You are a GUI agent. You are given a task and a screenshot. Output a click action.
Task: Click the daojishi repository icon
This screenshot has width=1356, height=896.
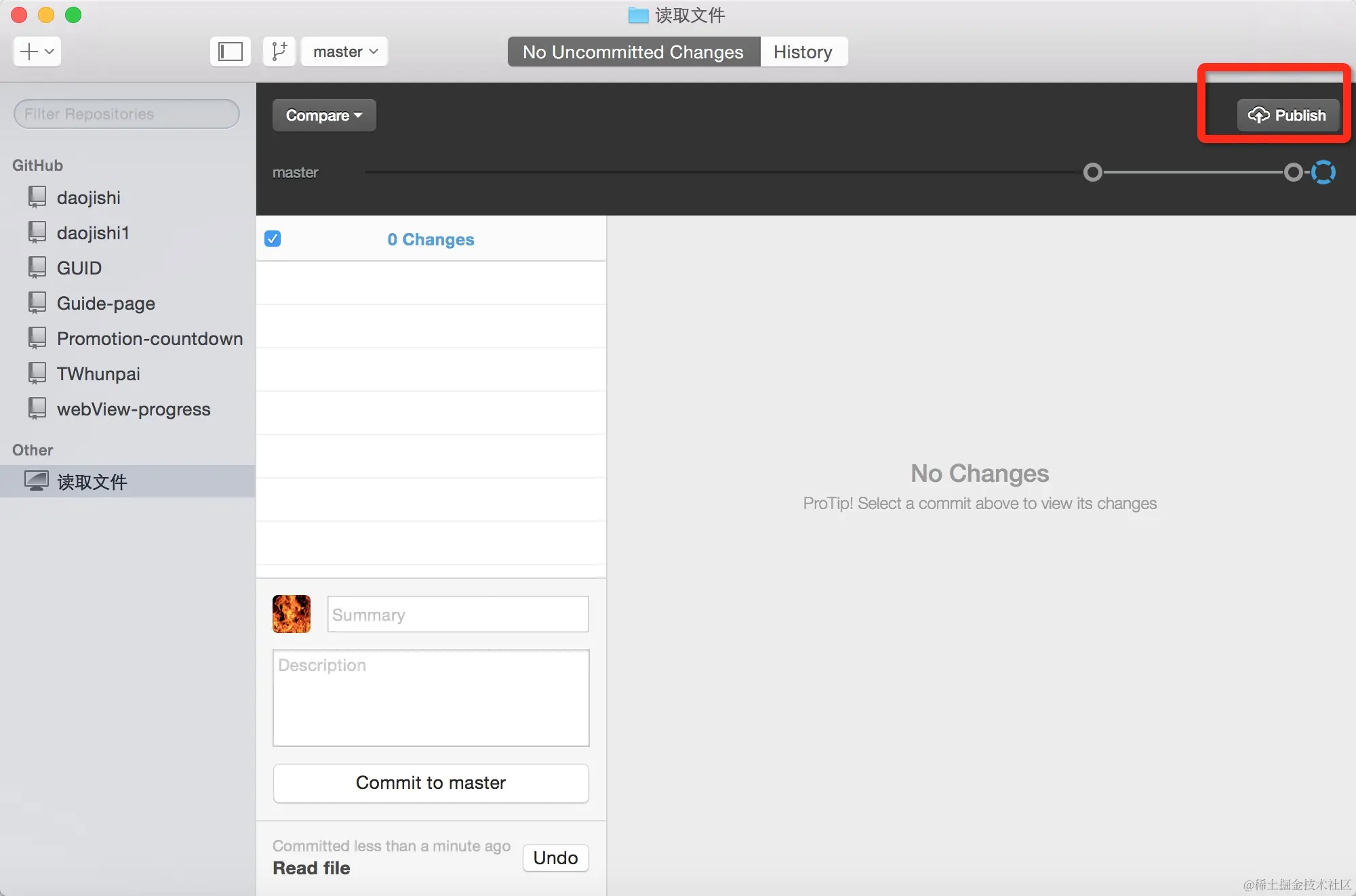[x=37, y=197]
